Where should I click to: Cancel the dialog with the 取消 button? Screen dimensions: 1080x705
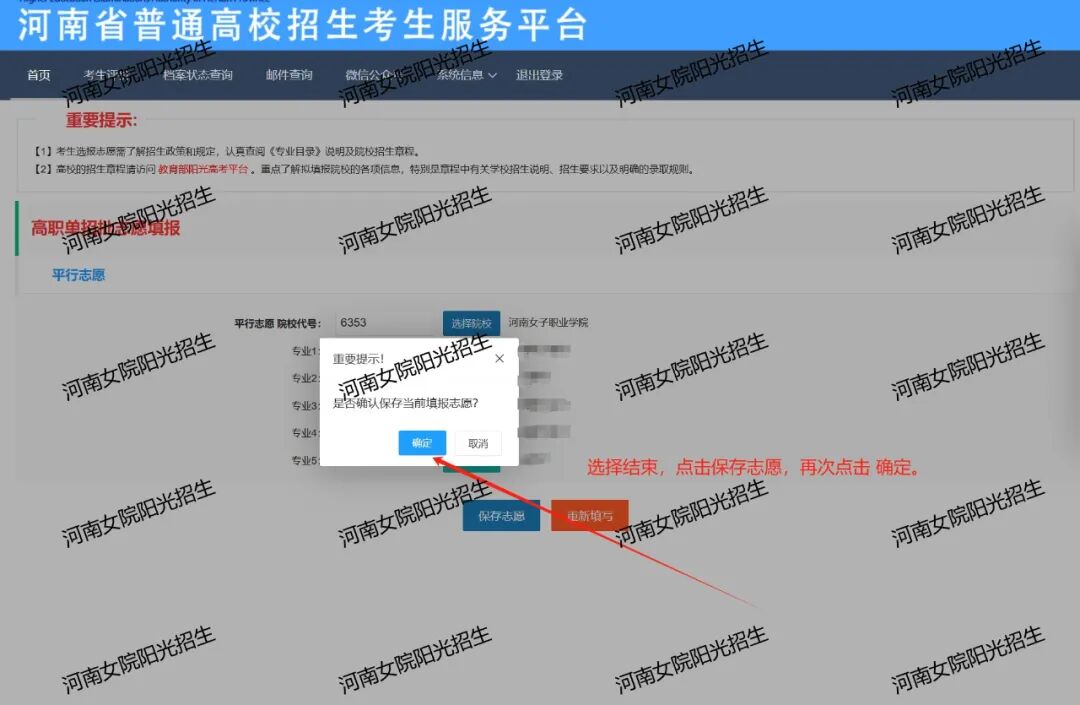pyautogui.click(x=478, y=443)
